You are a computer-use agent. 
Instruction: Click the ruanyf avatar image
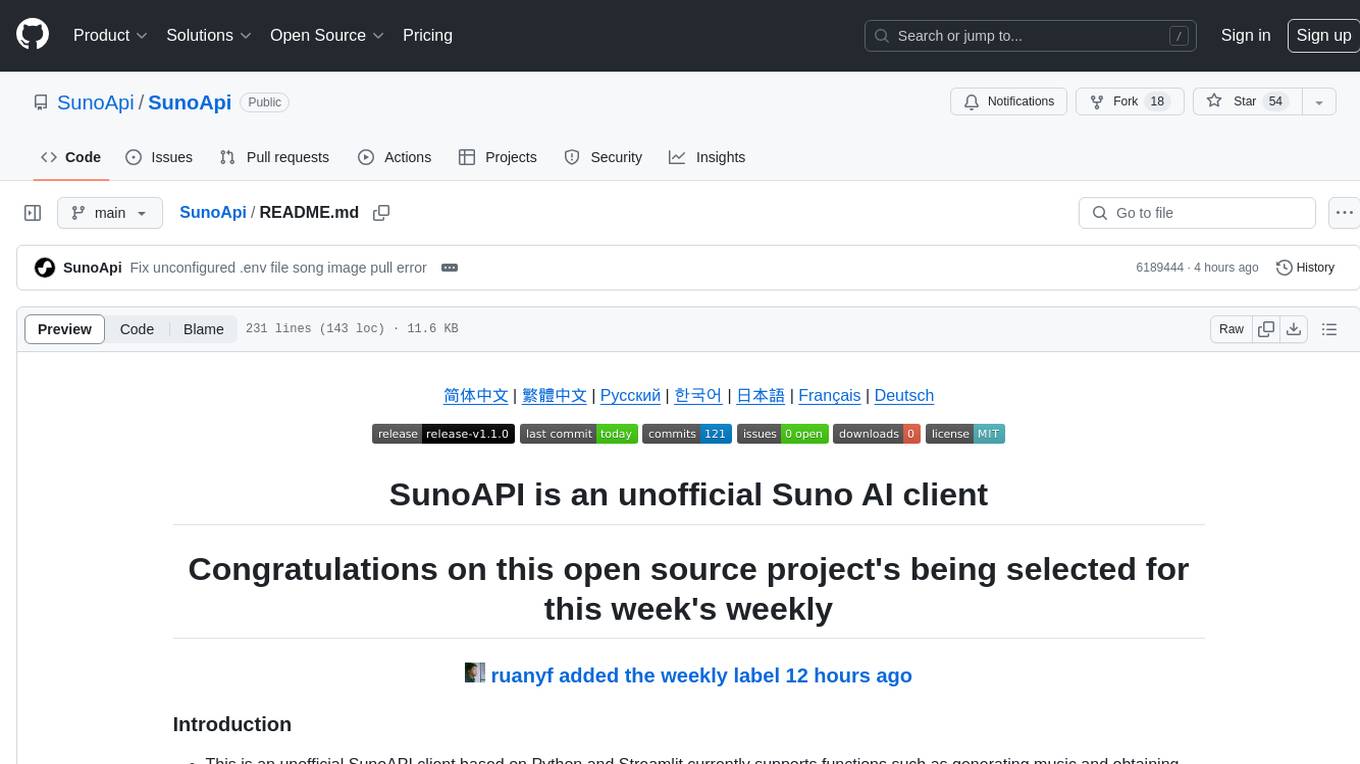tap(475, 673)
